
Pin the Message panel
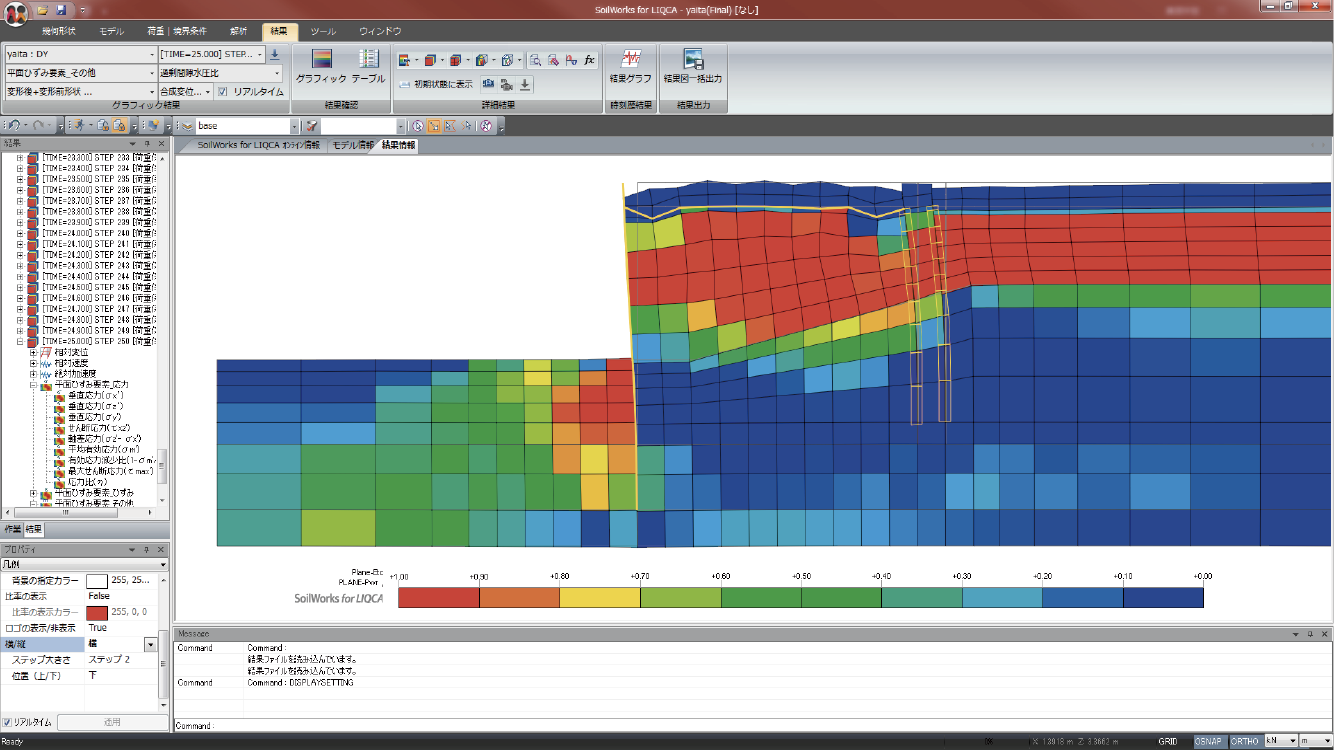(x=1309, y=634)
